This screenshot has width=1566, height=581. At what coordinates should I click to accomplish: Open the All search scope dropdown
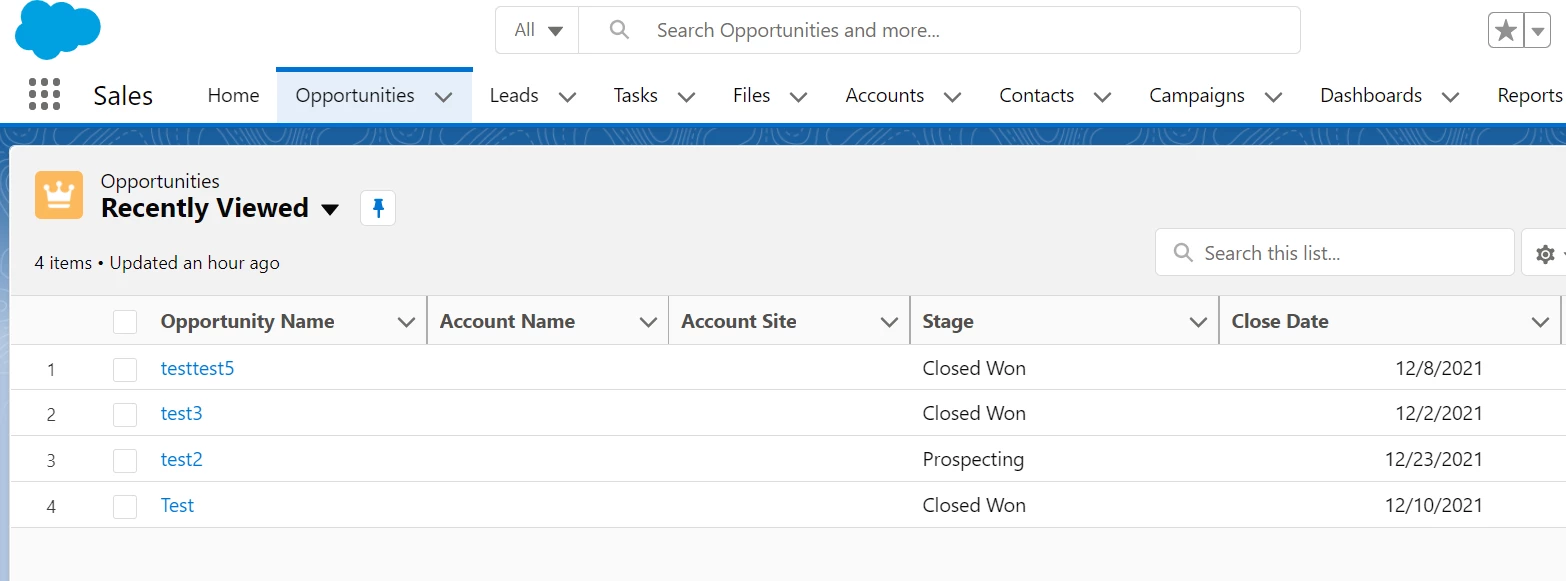(x=538, y=30)
